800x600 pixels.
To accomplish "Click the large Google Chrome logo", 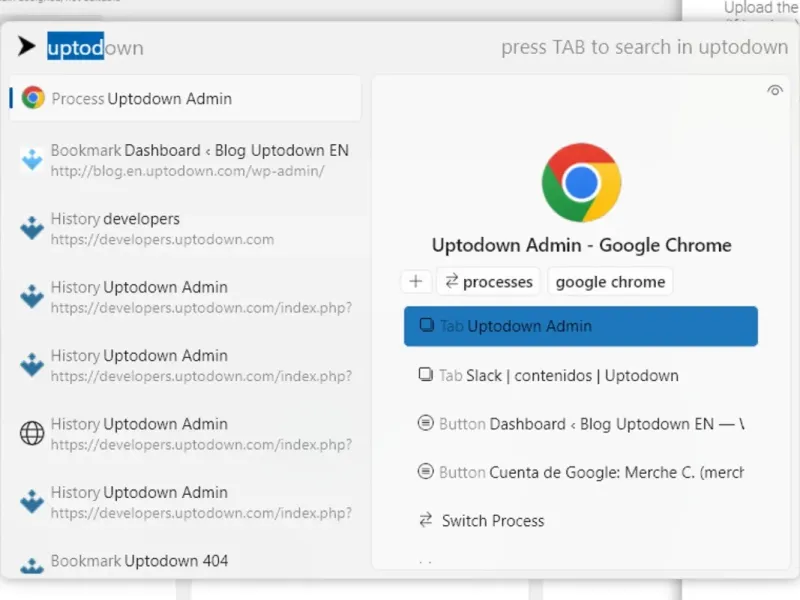I will click(x=581, y=183).
